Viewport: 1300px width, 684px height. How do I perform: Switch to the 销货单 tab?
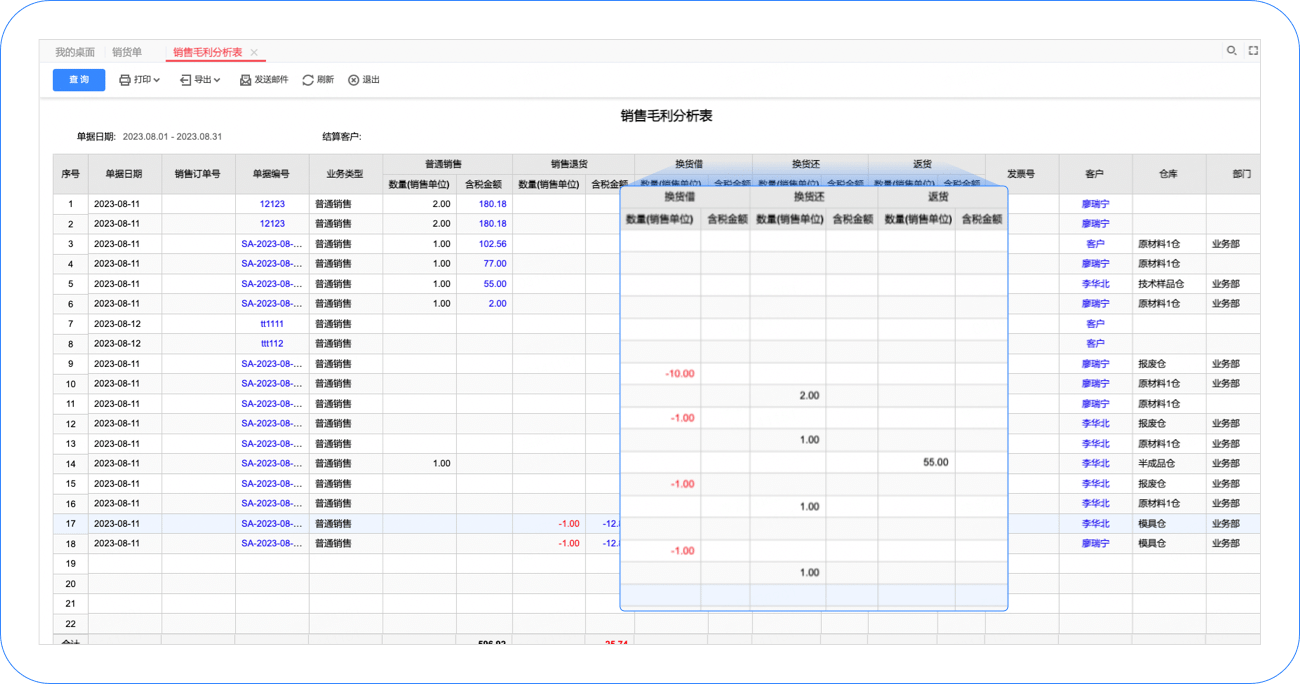click(127, 52)
